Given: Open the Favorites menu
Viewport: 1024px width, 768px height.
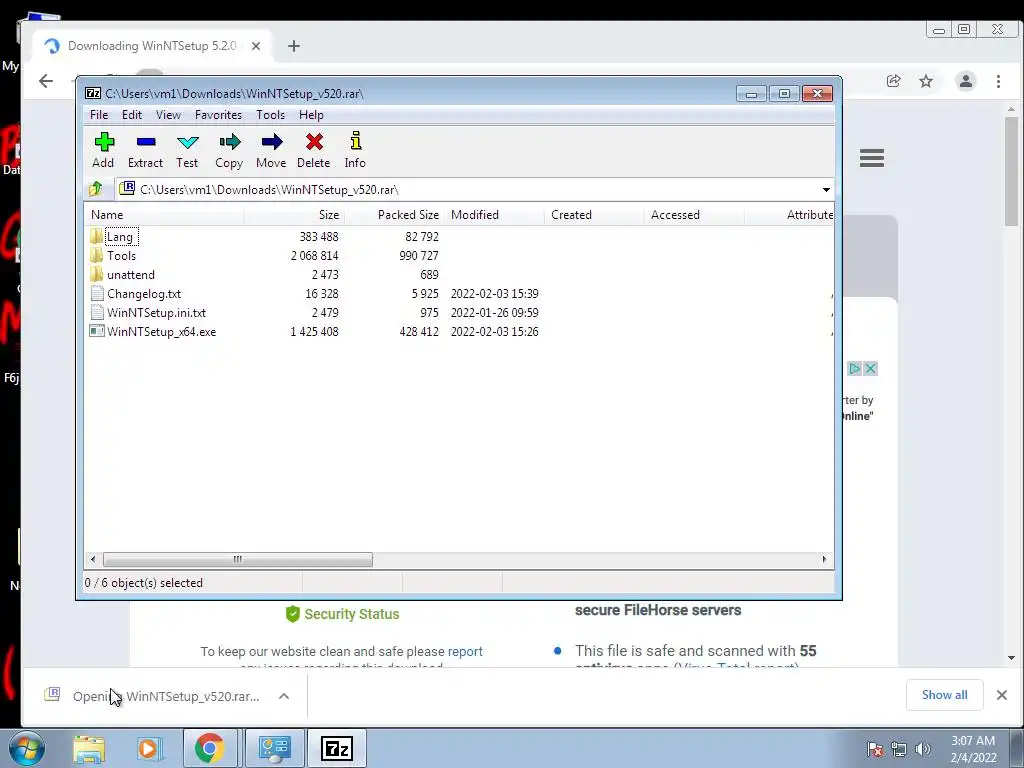Looking at the screenshot, I should coord(218,115).
